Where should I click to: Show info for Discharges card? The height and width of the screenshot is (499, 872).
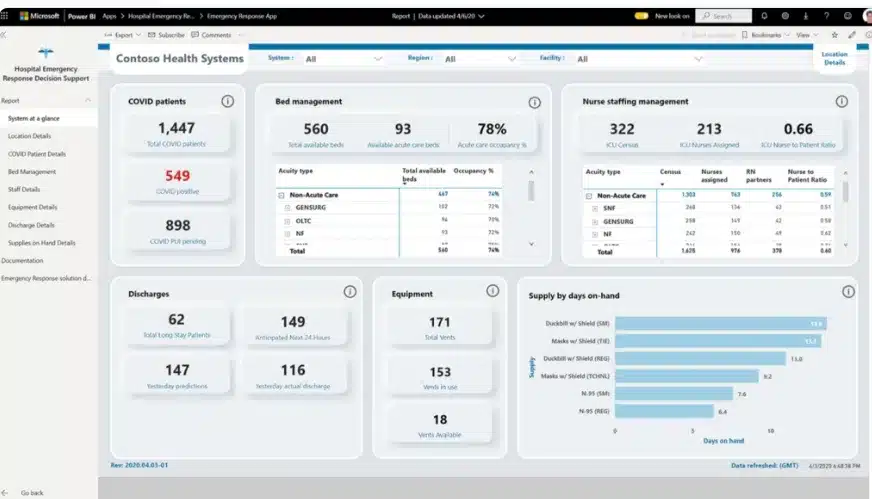point(350,292)
